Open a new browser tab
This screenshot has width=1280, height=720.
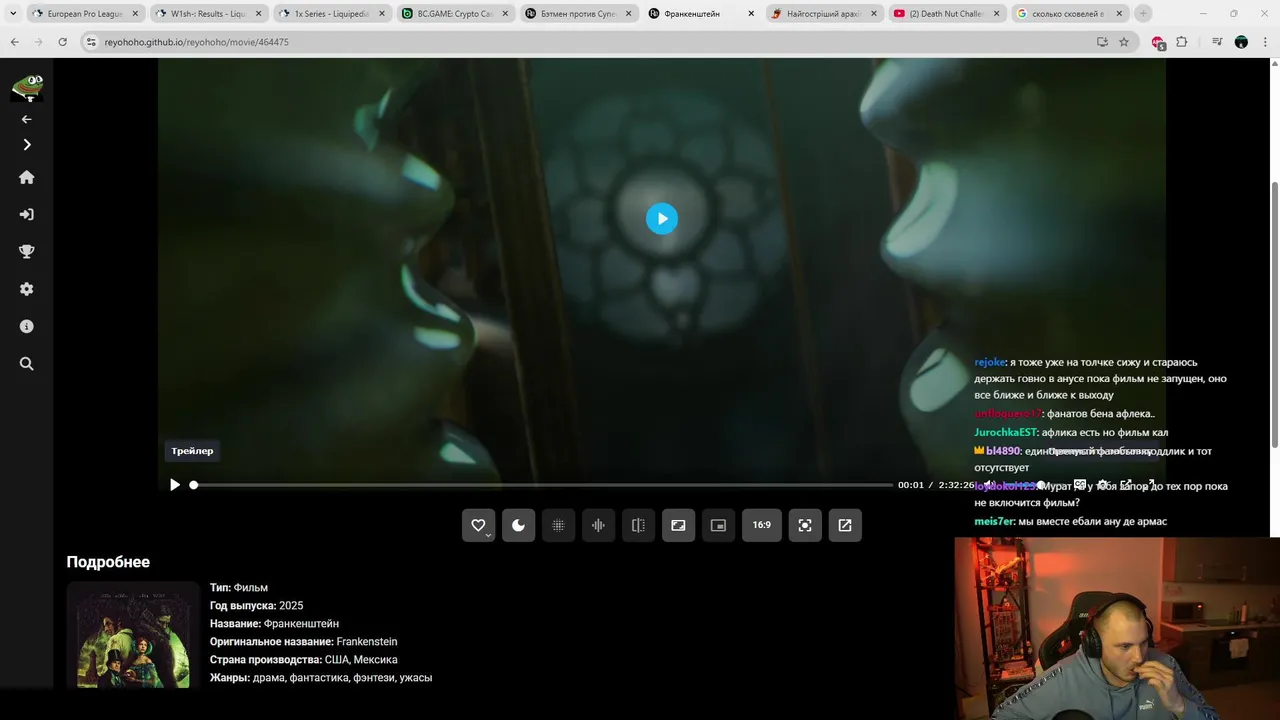pos(1143,14)
